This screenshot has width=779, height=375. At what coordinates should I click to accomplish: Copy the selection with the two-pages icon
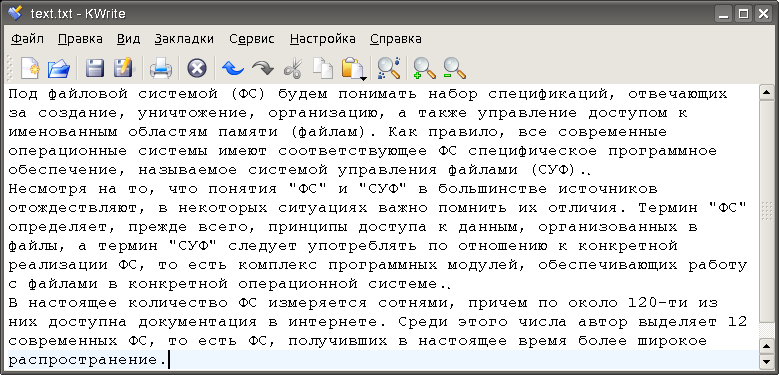click(323, 68)
